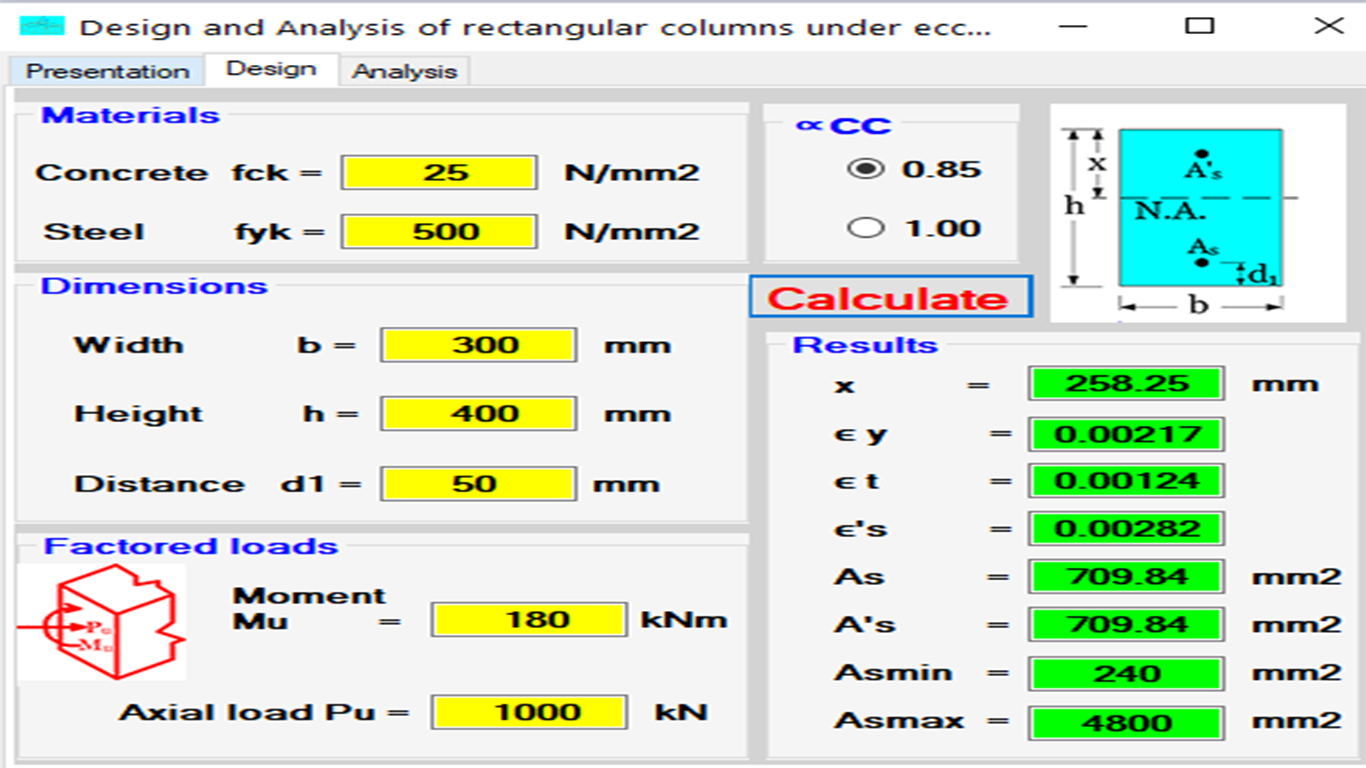Viewport: 1366px width, 768px height.
Task: Click the 'Factored loads' group heading
Action: (x=191, y=546)
